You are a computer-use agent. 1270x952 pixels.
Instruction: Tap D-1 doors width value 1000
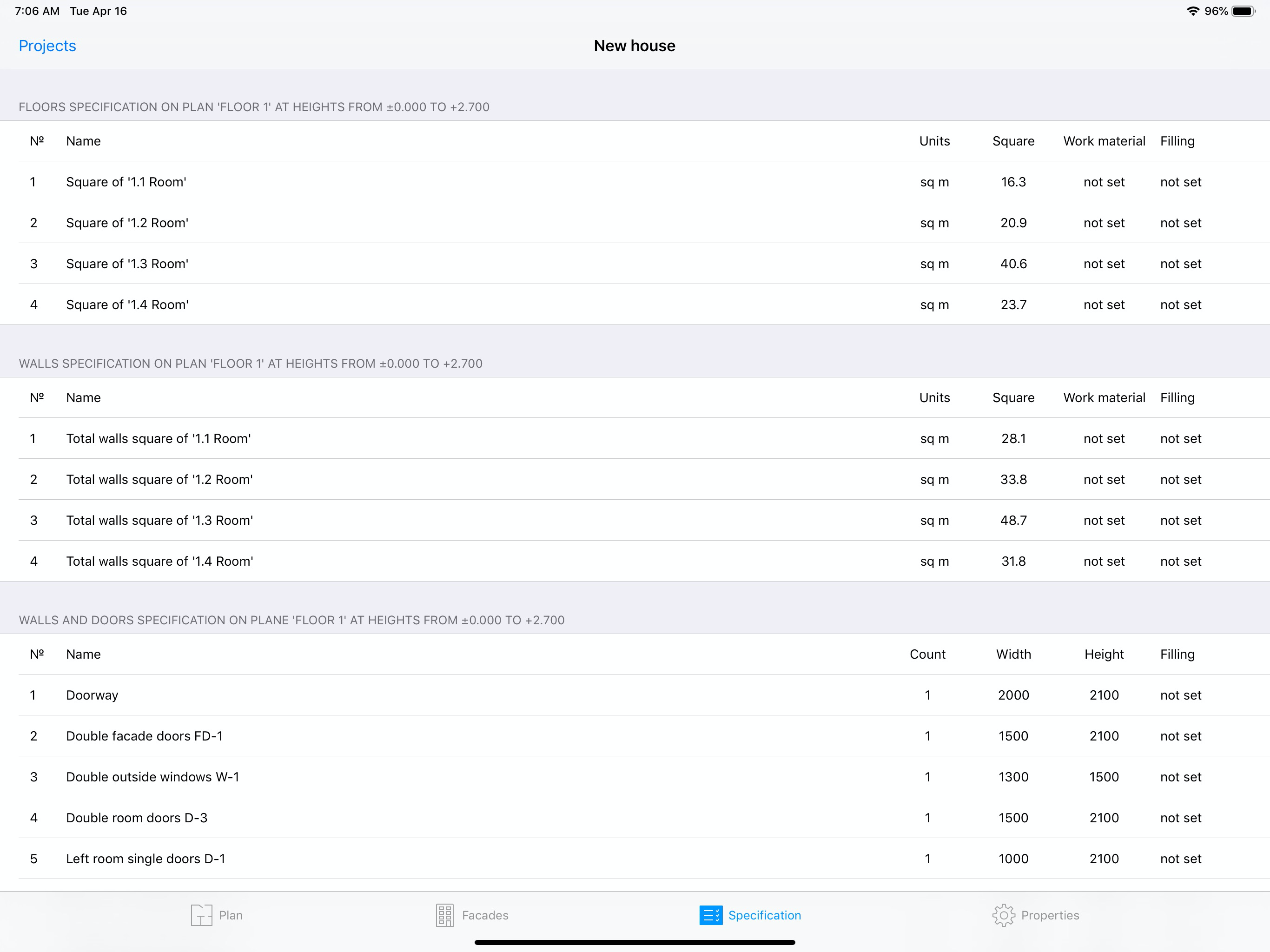click(1013, 859)
